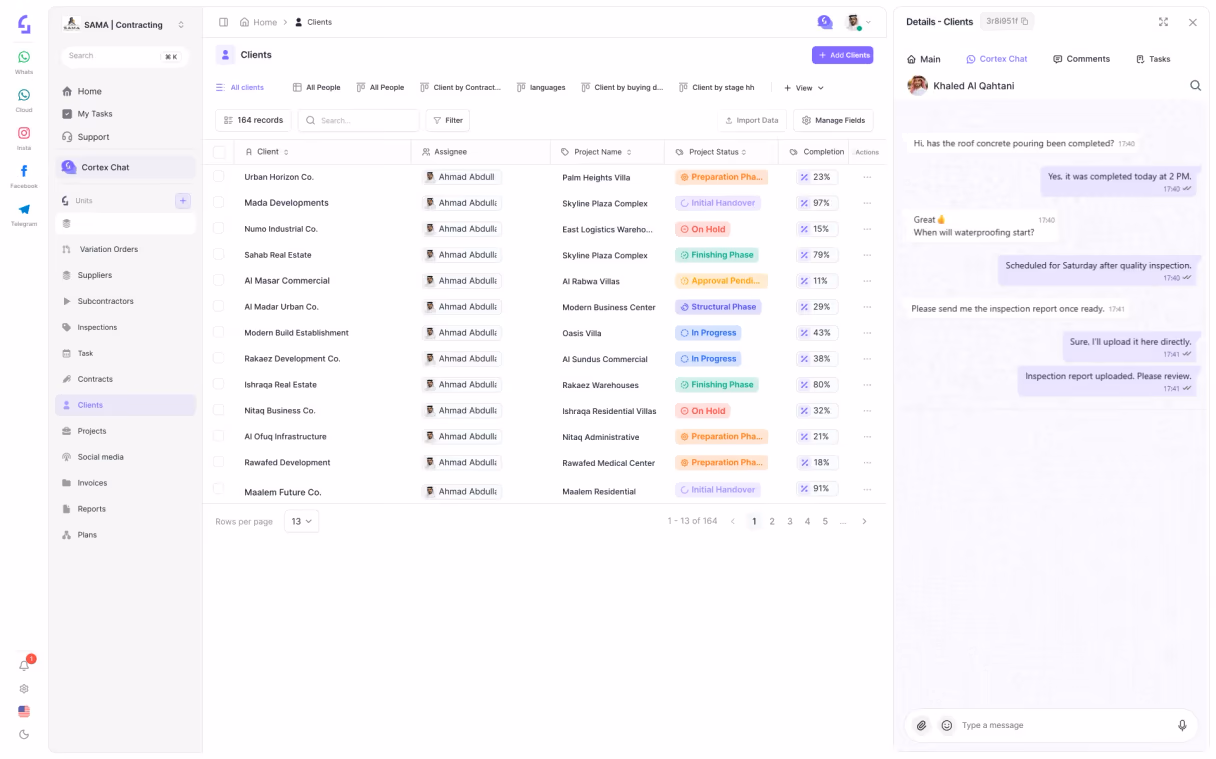1216x759 pixels.
Task: Select the Nitaq Business Co. row checkbox
Action: click(x=219, y=410)
